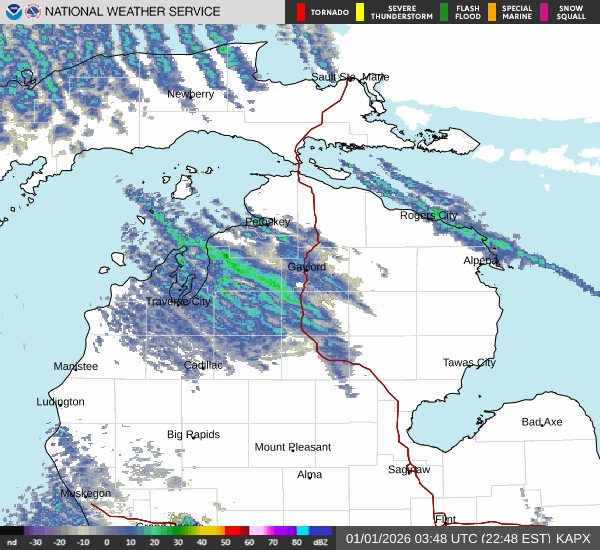Click the Bad Axe city label
Screen dimensions: 600x550
coord(542,422)
